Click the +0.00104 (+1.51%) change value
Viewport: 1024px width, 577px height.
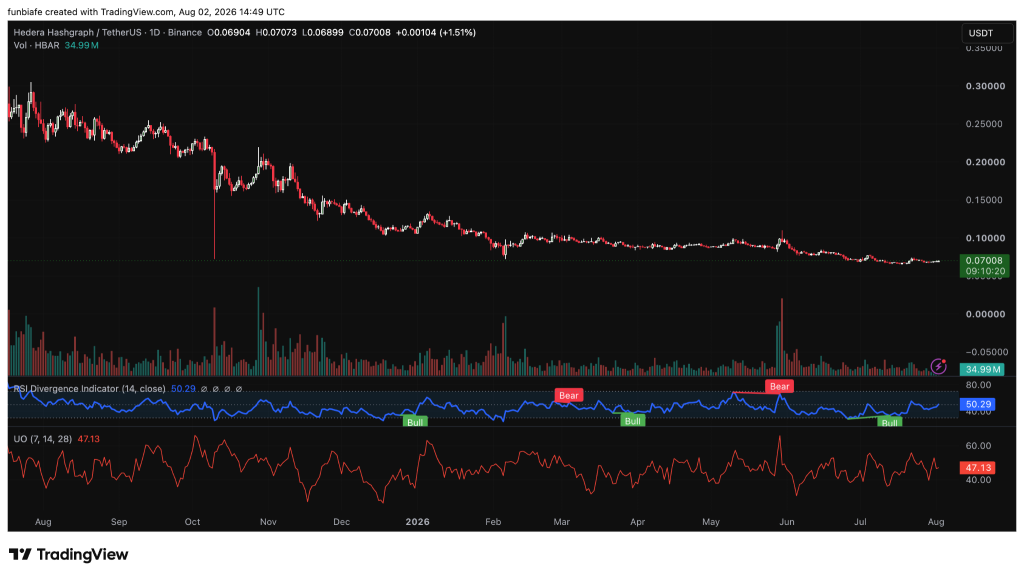(x=436, y=32)
